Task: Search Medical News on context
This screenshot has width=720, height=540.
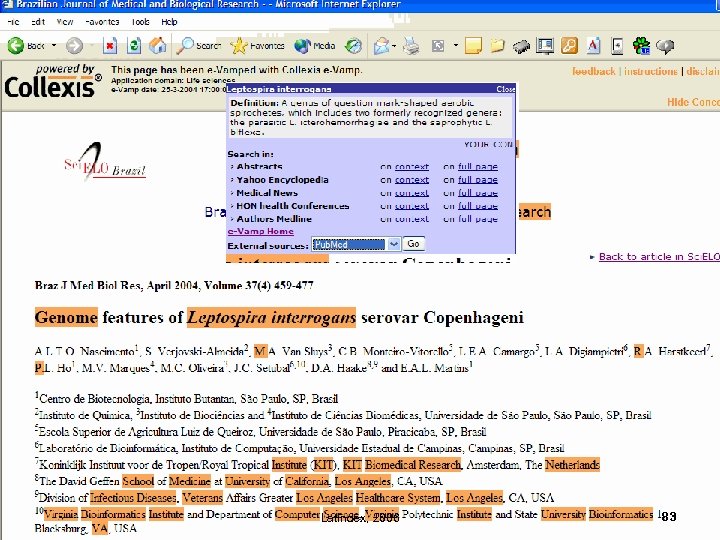Action: point(411,193)
